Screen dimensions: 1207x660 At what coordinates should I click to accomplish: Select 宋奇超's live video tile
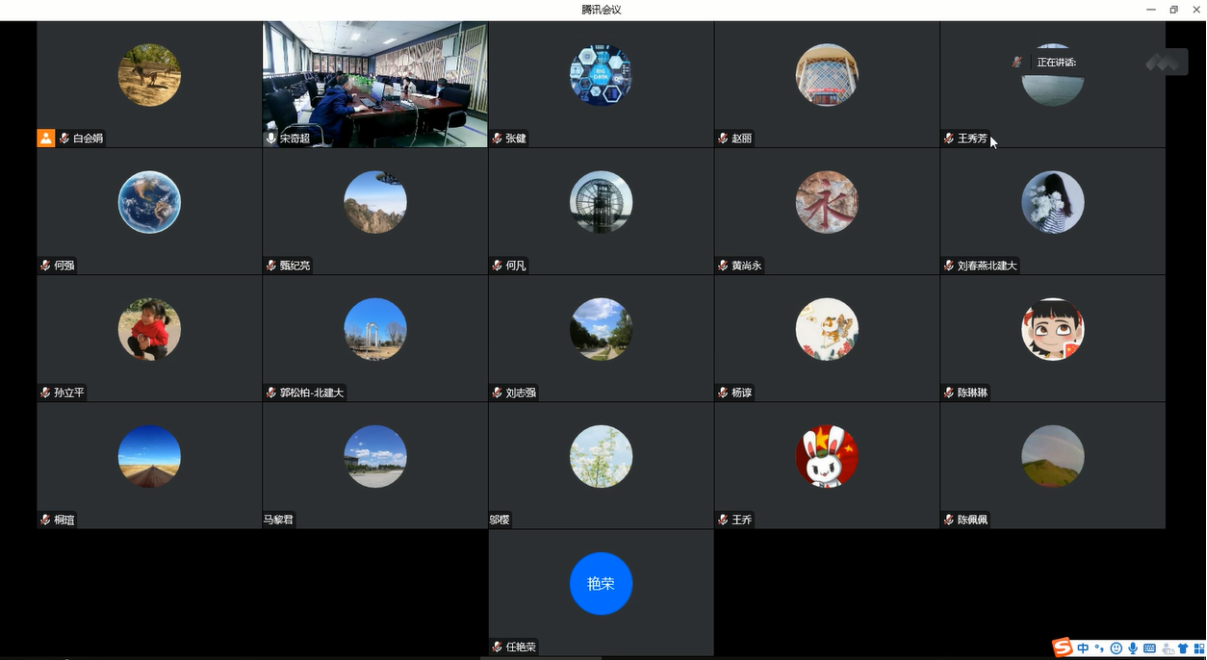tap(375, 84)
